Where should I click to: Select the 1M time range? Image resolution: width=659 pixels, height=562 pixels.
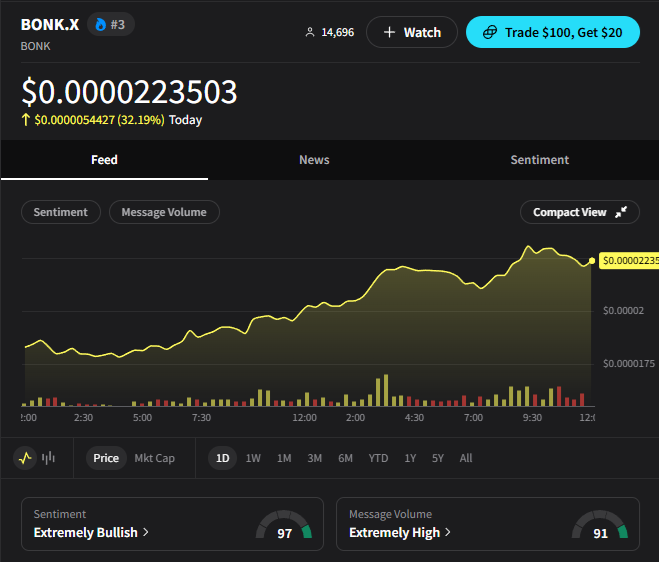coord(284,458)
